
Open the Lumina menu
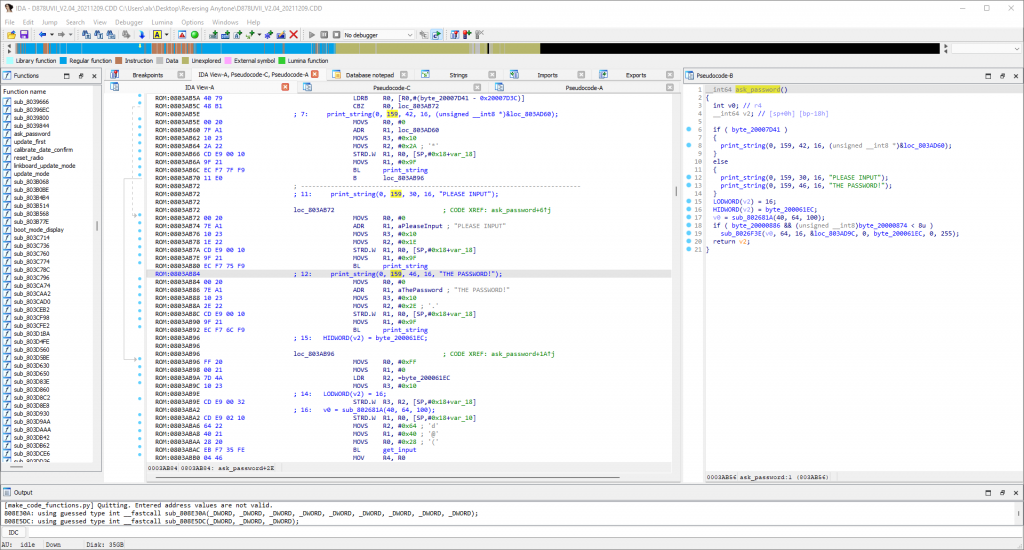pos(163,21)
